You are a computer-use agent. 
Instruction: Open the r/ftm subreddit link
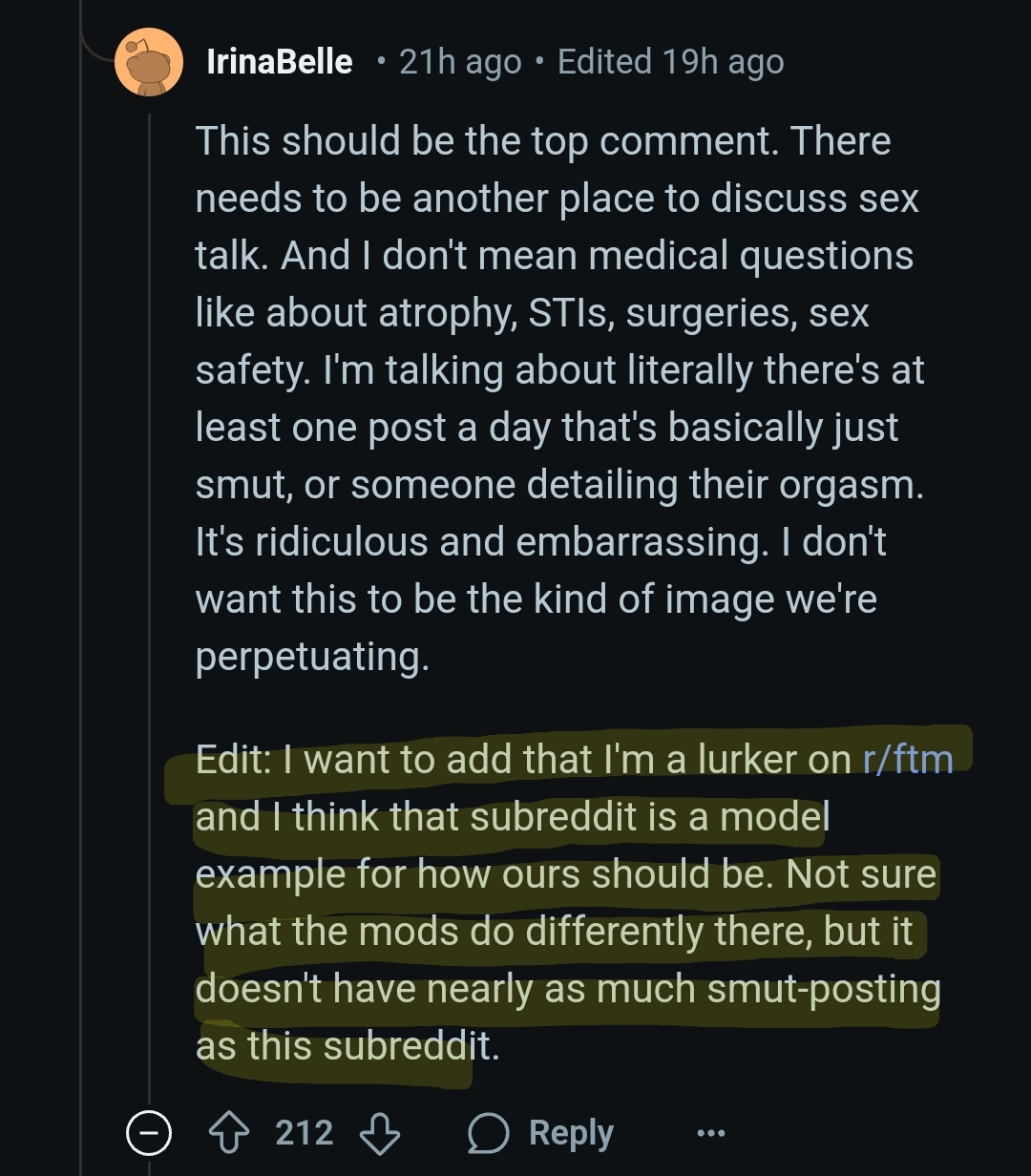pos(908,760)
